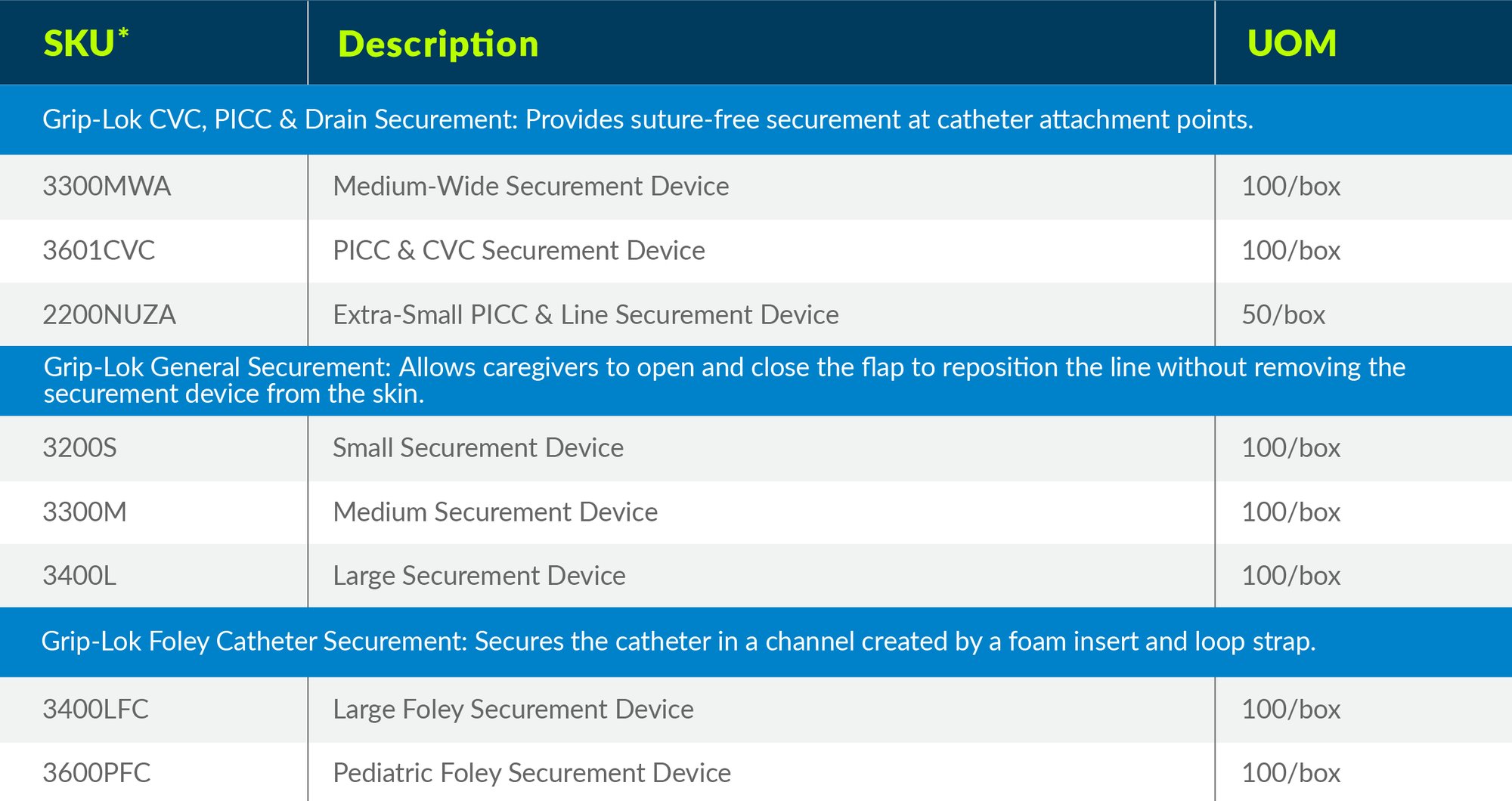
Task: Click the SKU column header
Action: (85, 43)
